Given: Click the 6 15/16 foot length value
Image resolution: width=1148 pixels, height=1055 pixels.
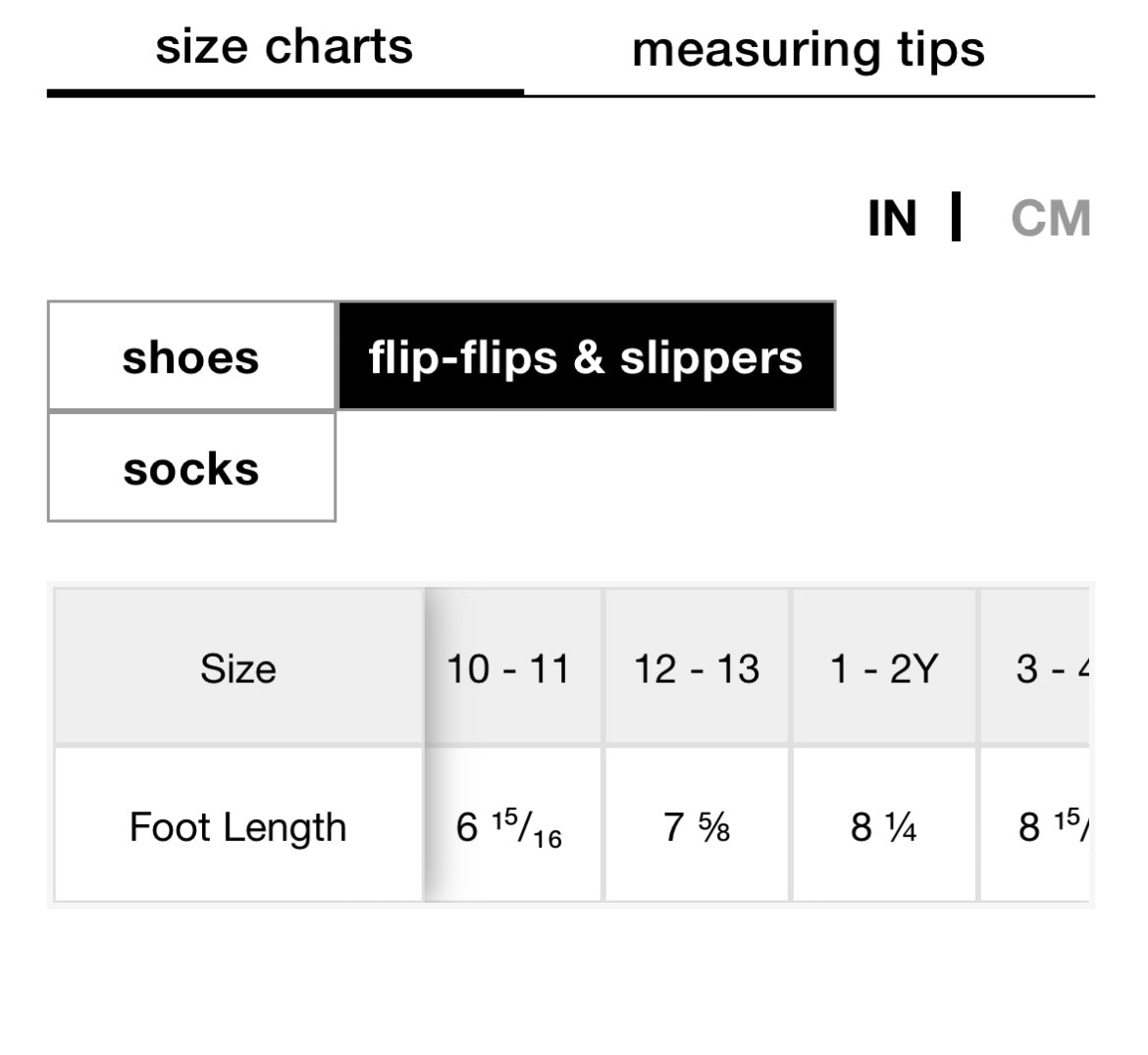Looking at the screenshot, I should pos(508,826).
